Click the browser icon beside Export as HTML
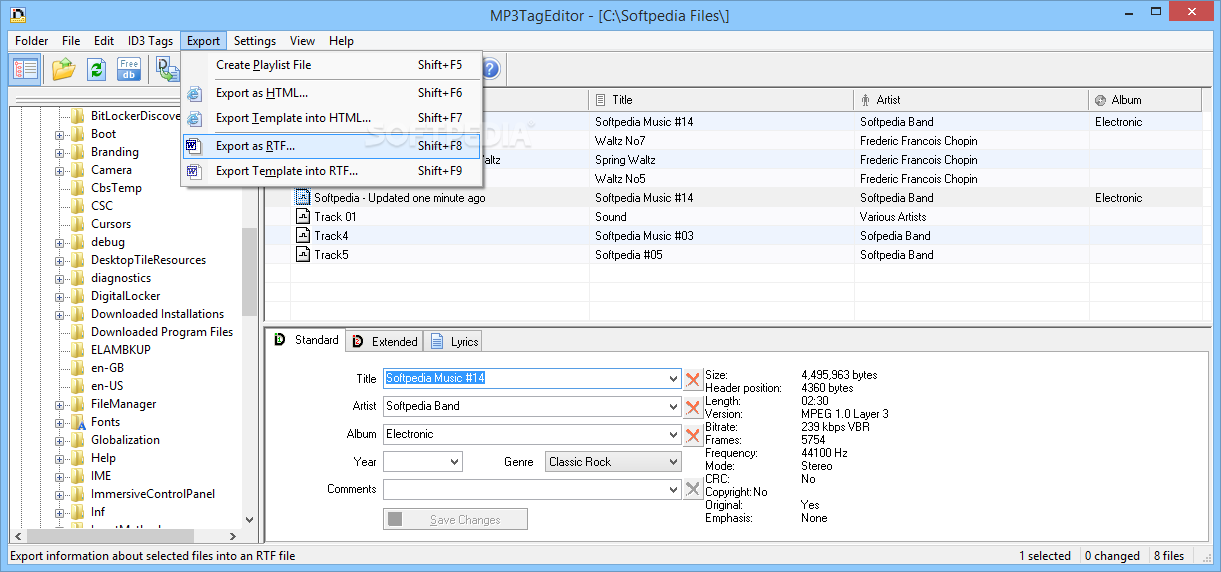 pyautogui.click(x=194, y=93)
